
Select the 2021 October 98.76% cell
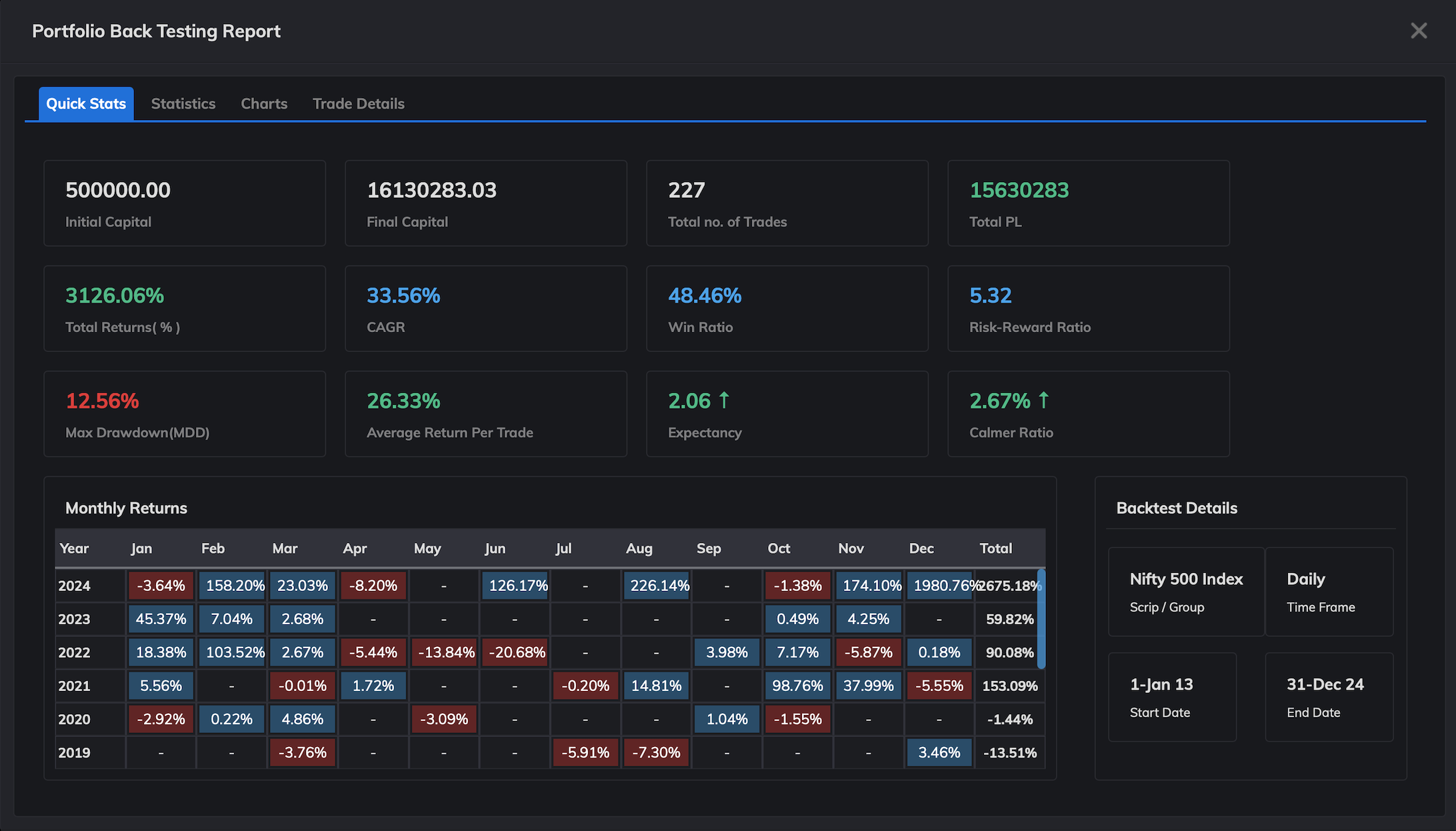click(797, 686)
